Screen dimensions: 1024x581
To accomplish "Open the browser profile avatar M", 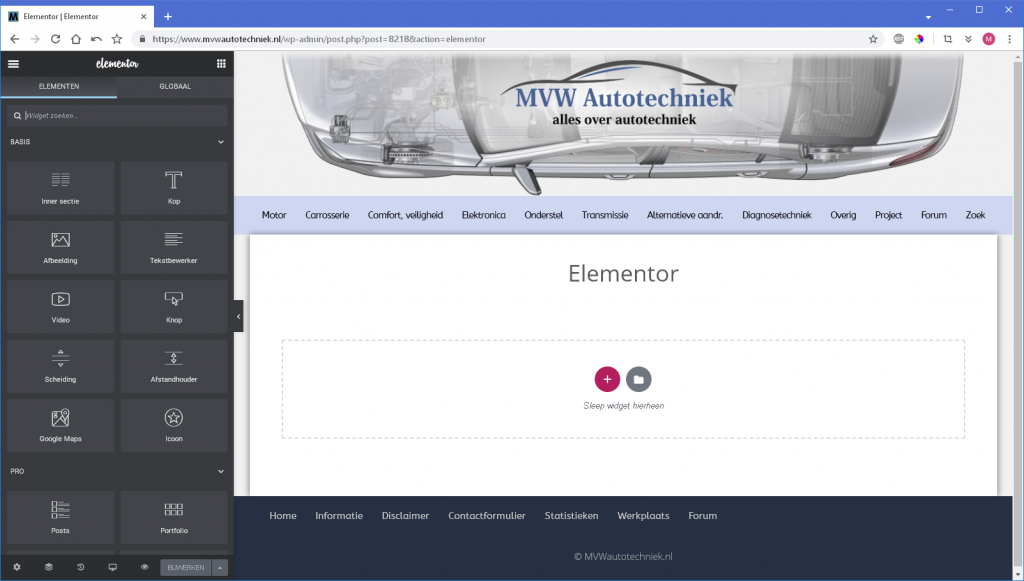I will tap(989, 39).
